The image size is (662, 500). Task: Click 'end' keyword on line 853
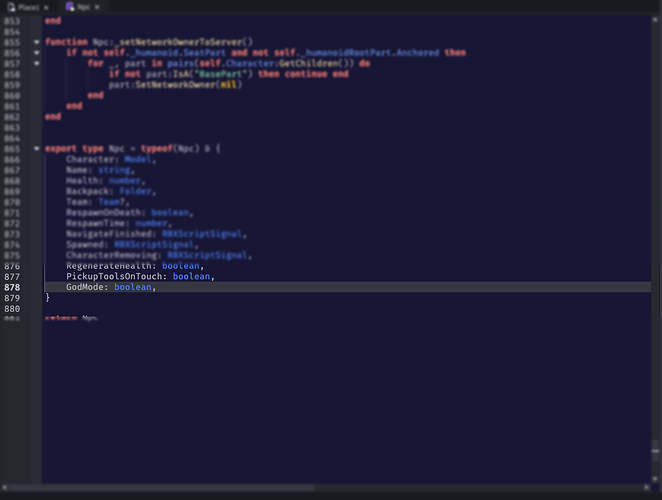tap(53, 21)
